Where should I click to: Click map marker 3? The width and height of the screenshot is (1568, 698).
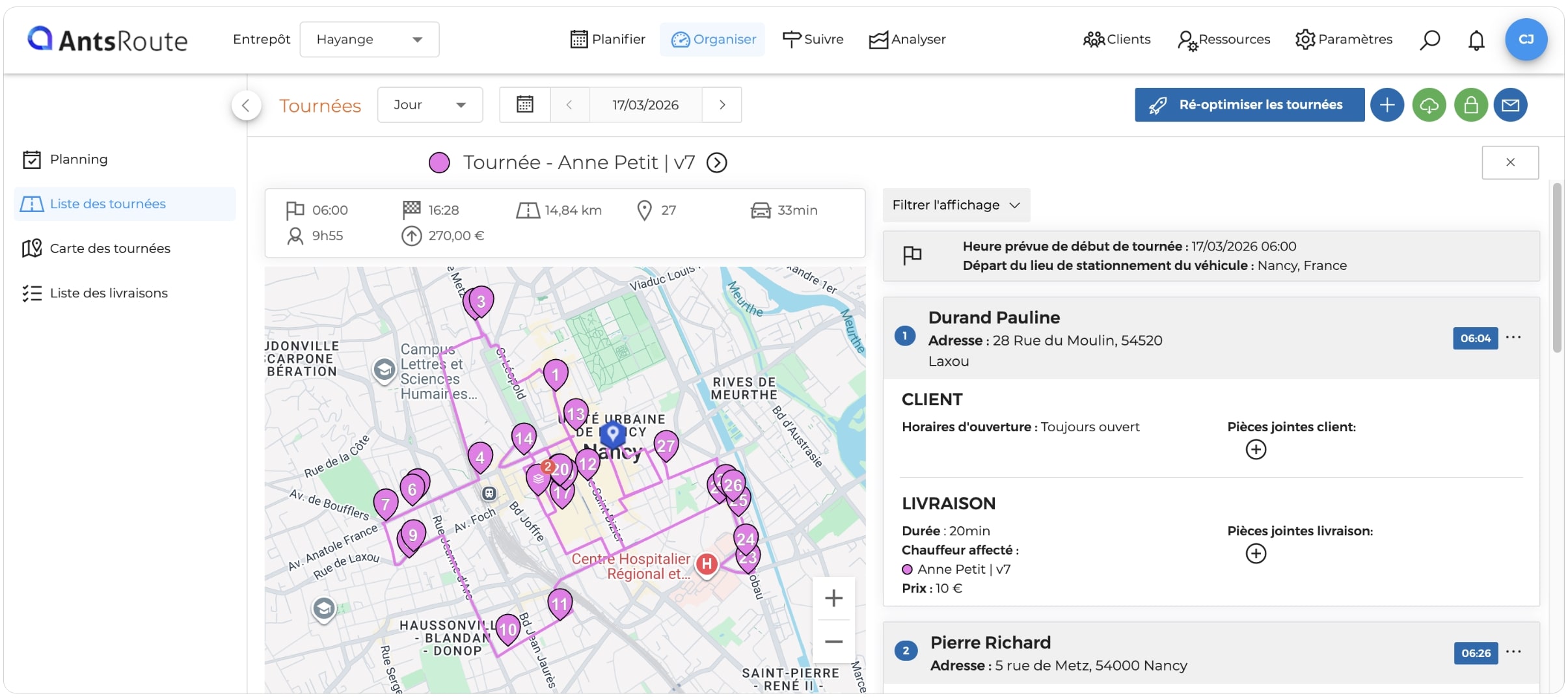pyautogui.click(x=481, y=302)
